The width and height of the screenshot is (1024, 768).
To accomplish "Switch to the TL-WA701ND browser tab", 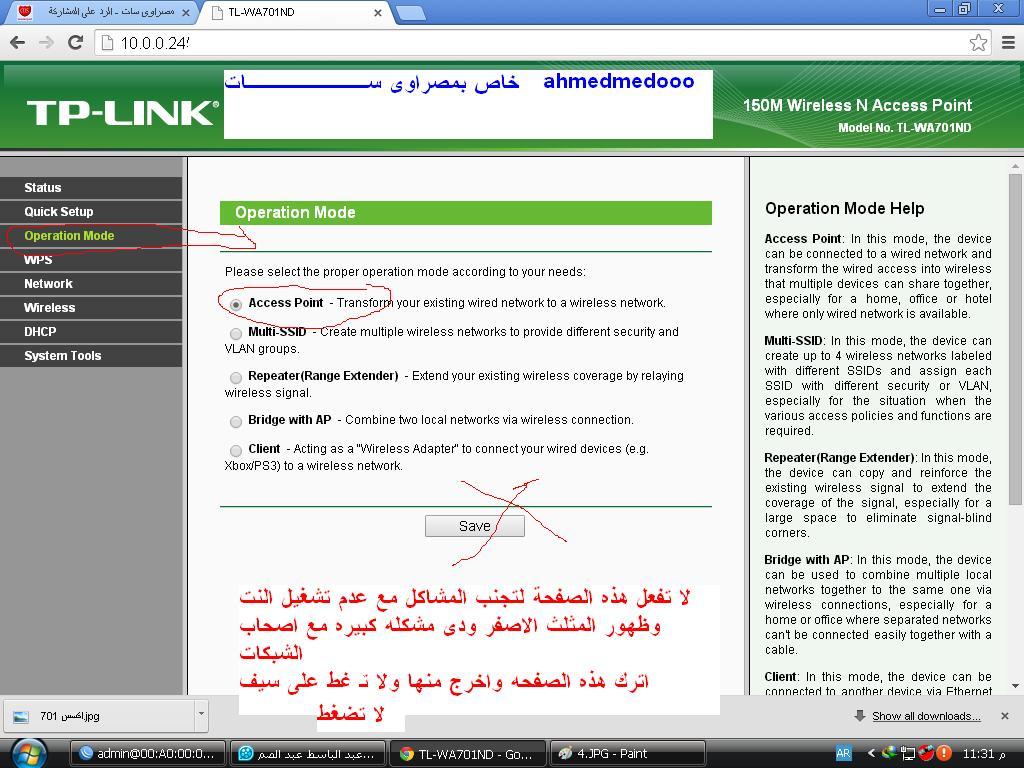I will pos(296,12).
